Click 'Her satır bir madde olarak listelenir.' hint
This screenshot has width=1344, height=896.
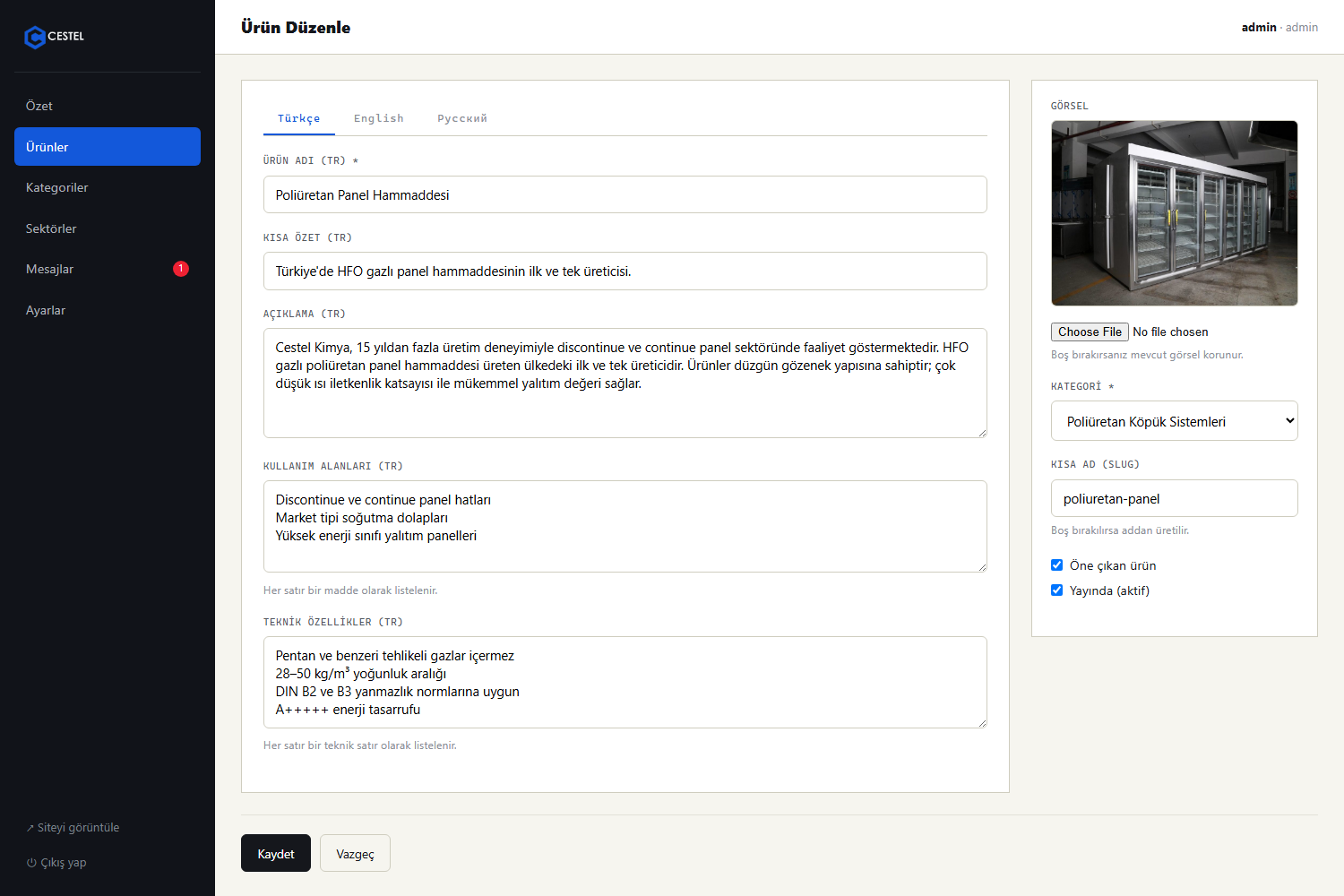[x=350, y=590]
